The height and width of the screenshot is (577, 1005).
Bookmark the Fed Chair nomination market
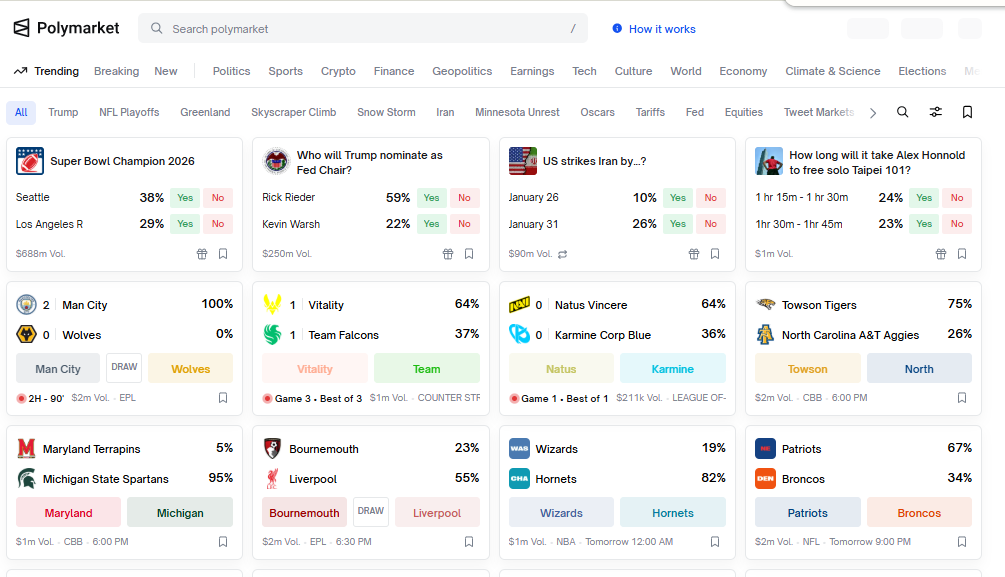(469, 254)
